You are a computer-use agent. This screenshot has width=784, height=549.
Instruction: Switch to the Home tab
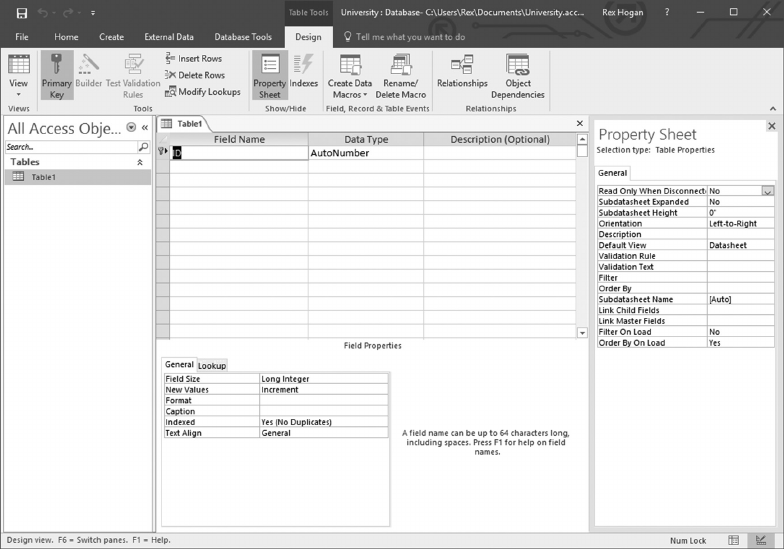[x=66, y=37]
